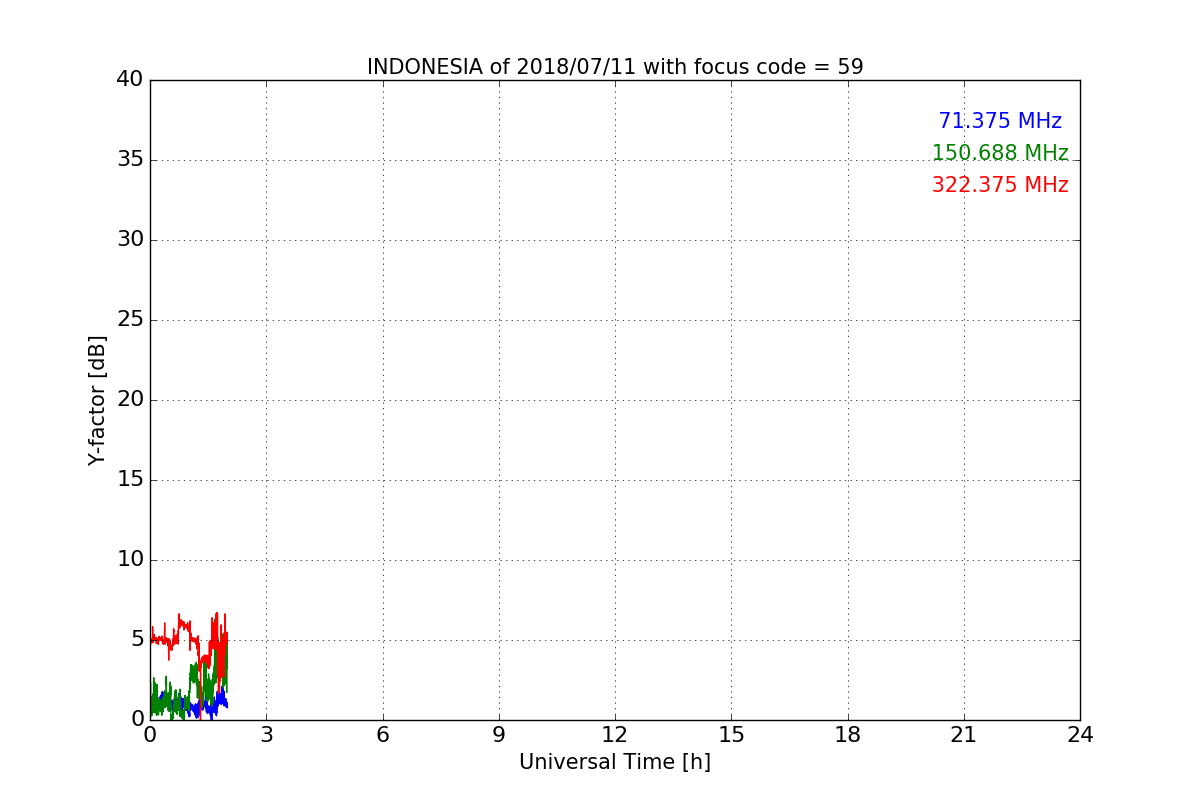Screen dimensions: 1200x800
Task: Click the x-axis tick label 18
Action: (x=848, y=735)
